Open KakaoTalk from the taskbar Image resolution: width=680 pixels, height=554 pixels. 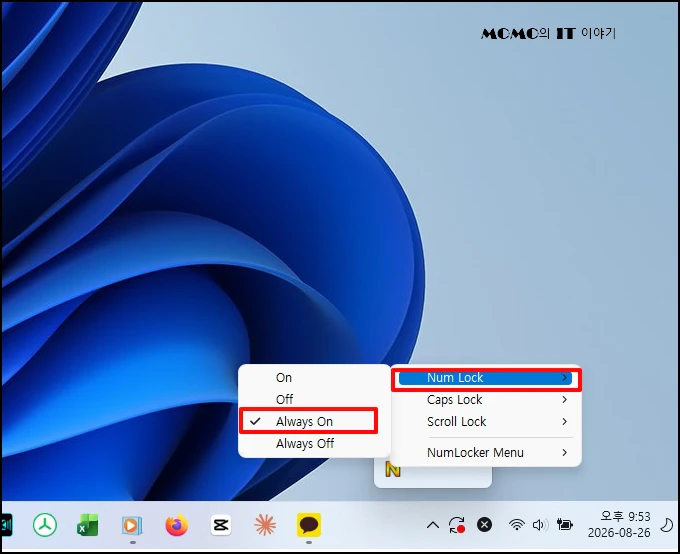(309, 525)
